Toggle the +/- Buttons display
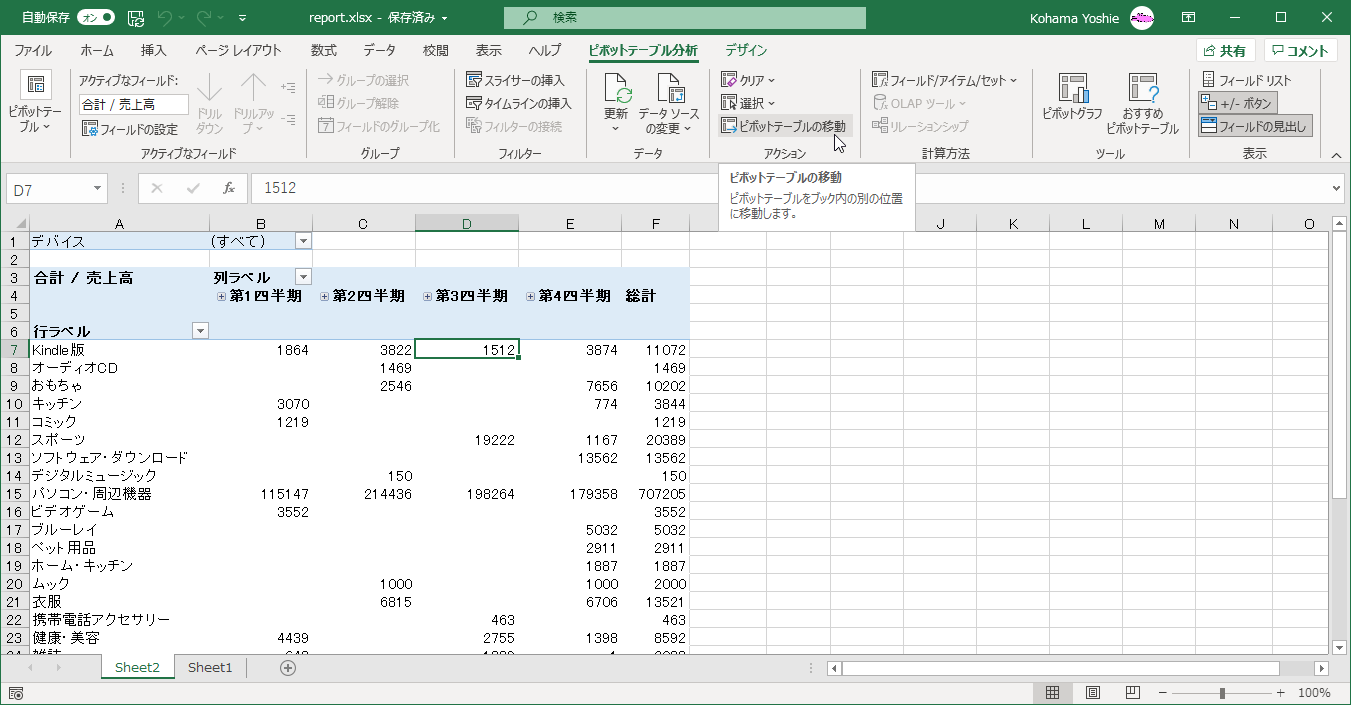Image resolution: width=1351 pixels, height=705 pixels. pos(1238,103)
